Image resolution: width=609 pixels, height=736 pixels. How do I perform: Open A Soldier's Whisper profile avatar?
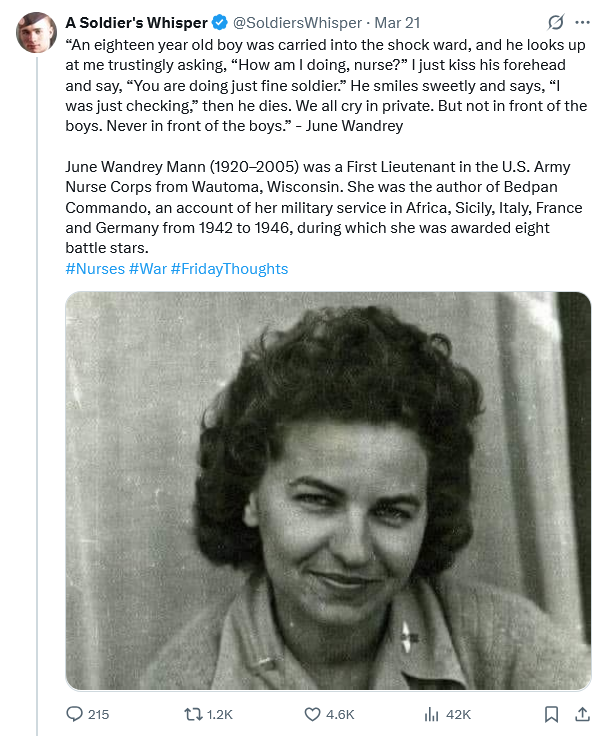(35, 32)
